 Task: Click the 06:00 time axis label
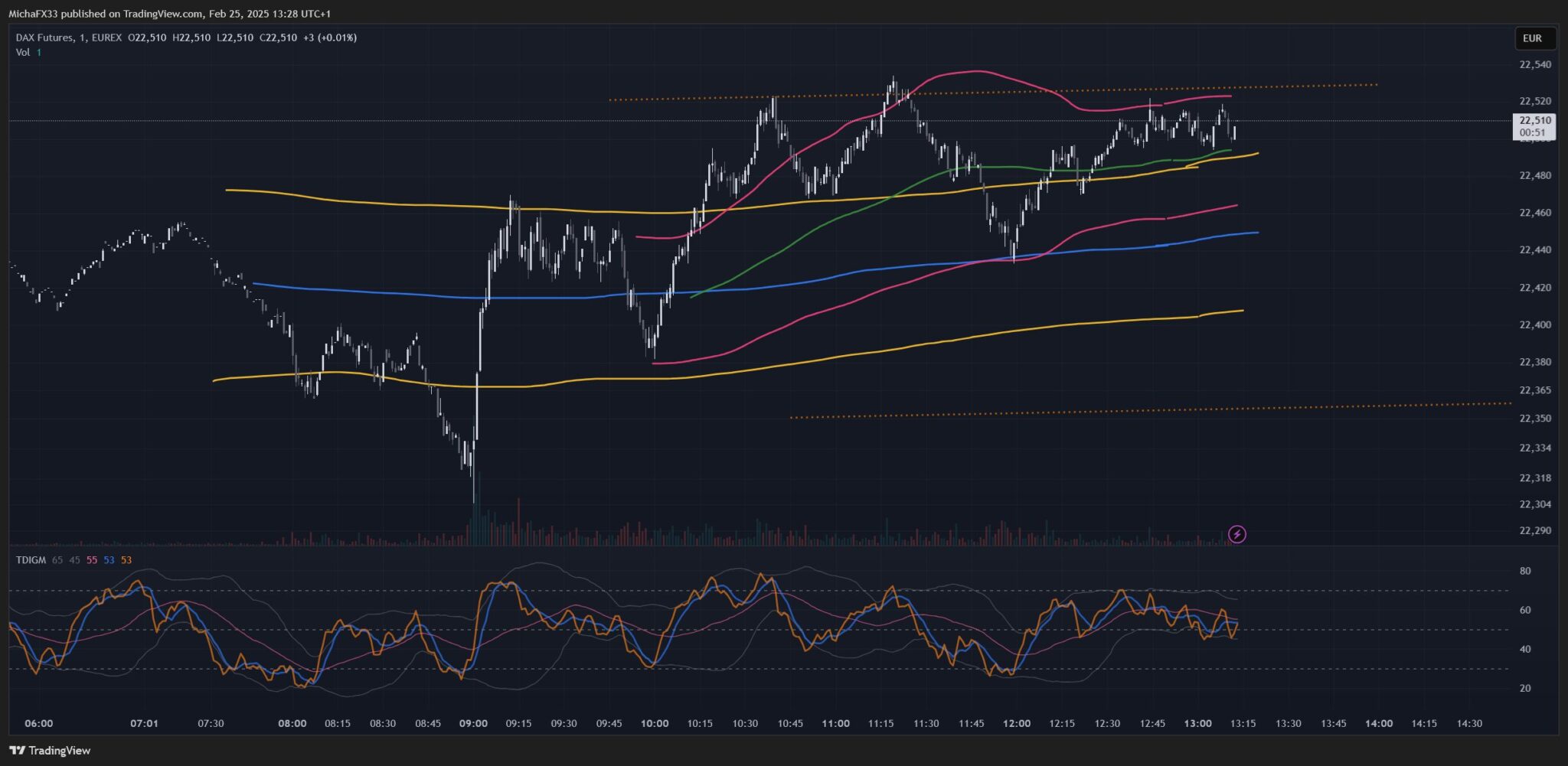pos(39,724)
